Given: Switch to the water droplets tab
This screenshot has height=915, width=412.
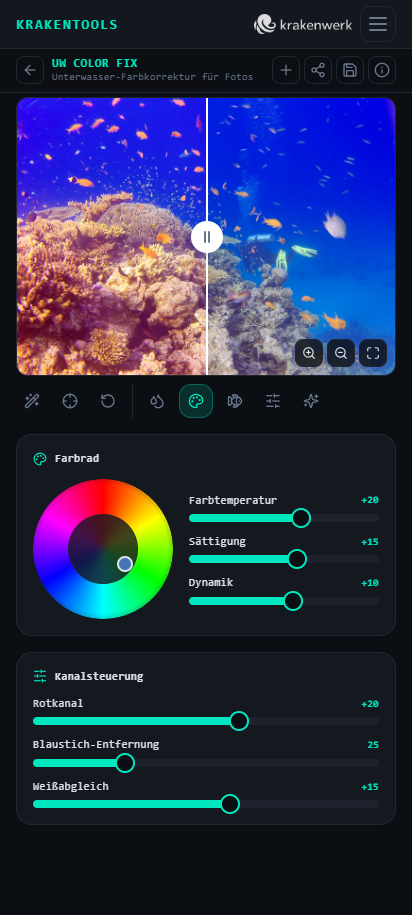Looking at the screenshot, I should 157,401.
